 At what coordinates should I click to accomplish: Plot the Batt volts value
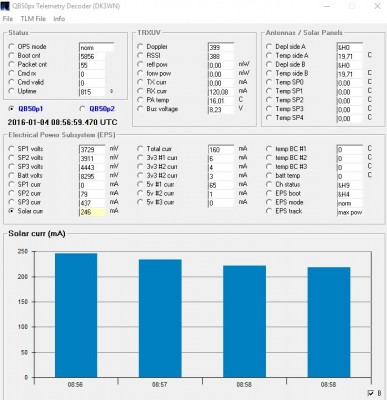(x=12, y=176)
